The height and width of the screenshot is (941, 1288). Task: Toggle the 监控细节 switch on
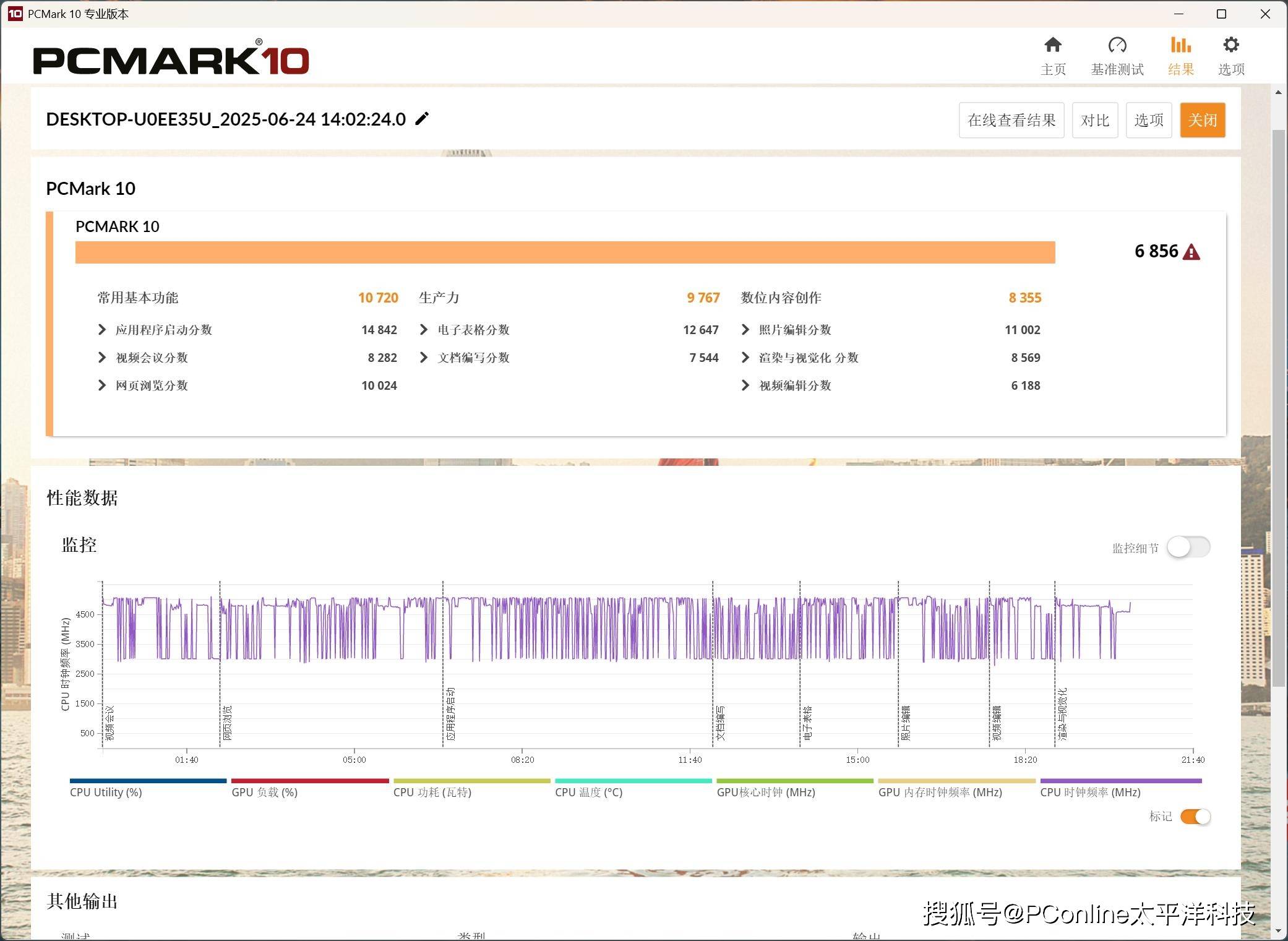[1188, 548]
